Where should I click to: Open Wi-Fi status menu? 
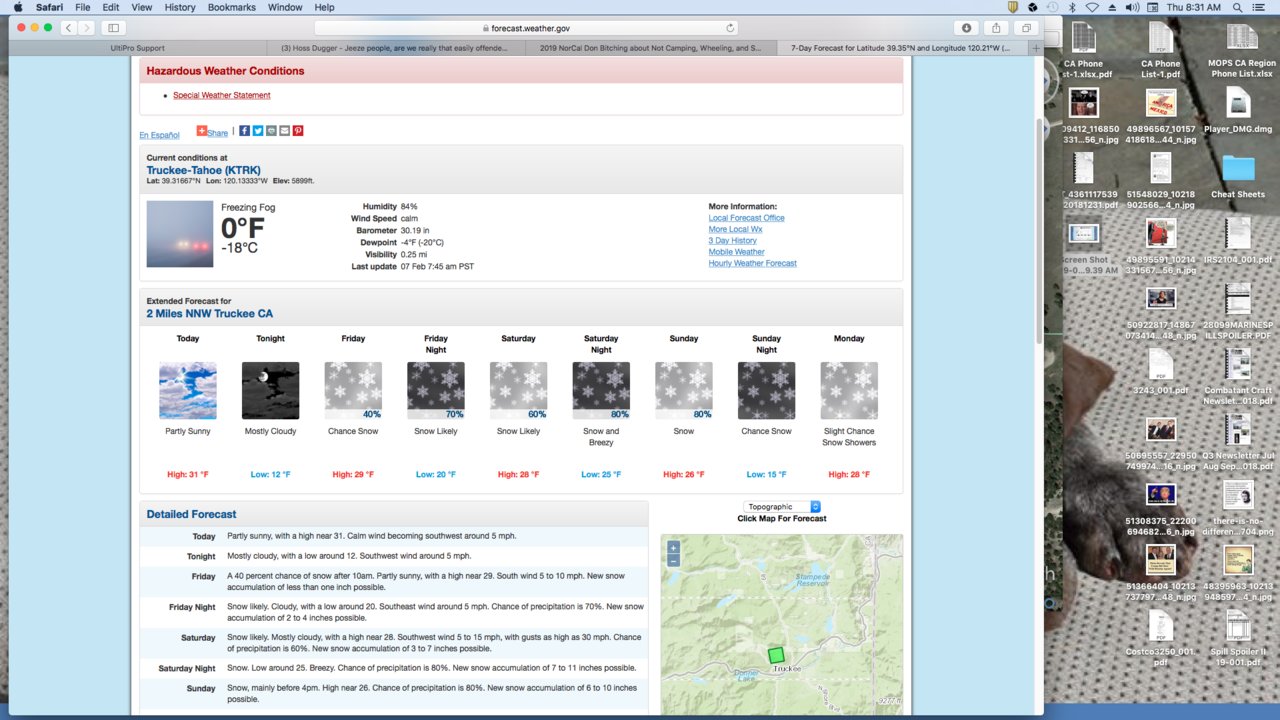1091,7
